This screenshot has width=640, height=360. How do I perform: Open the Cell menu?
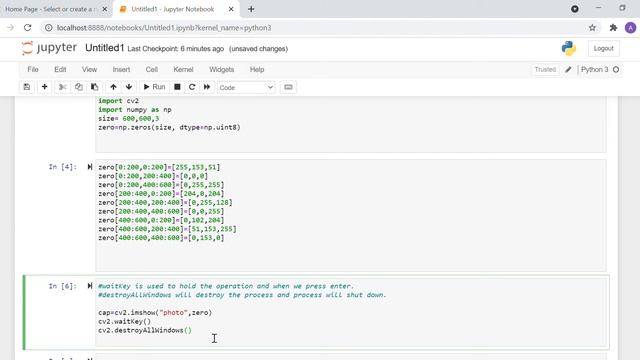151,69
